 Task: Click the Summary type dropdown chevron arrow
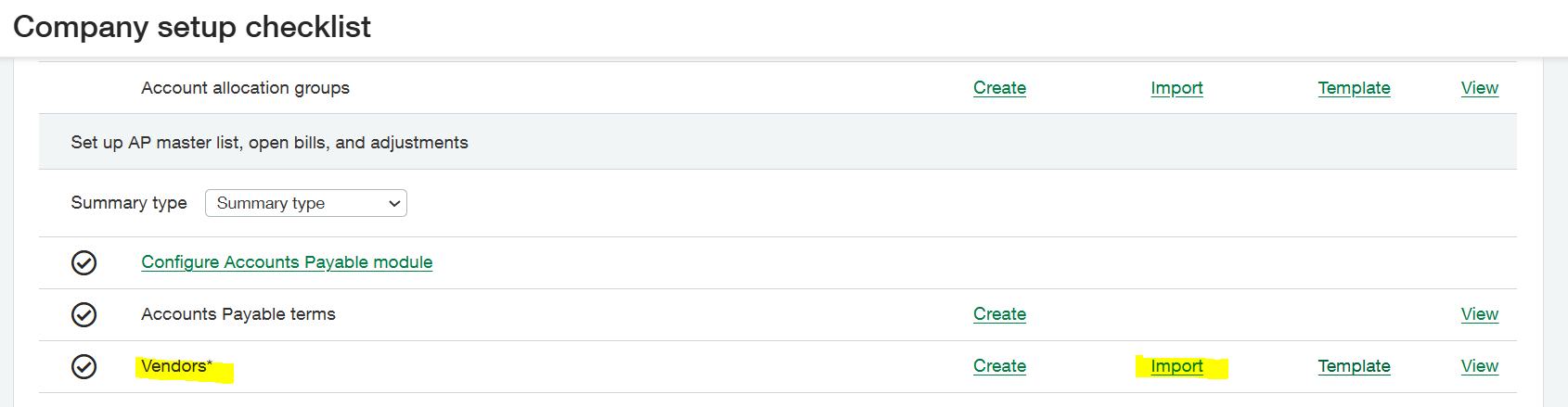394,204
